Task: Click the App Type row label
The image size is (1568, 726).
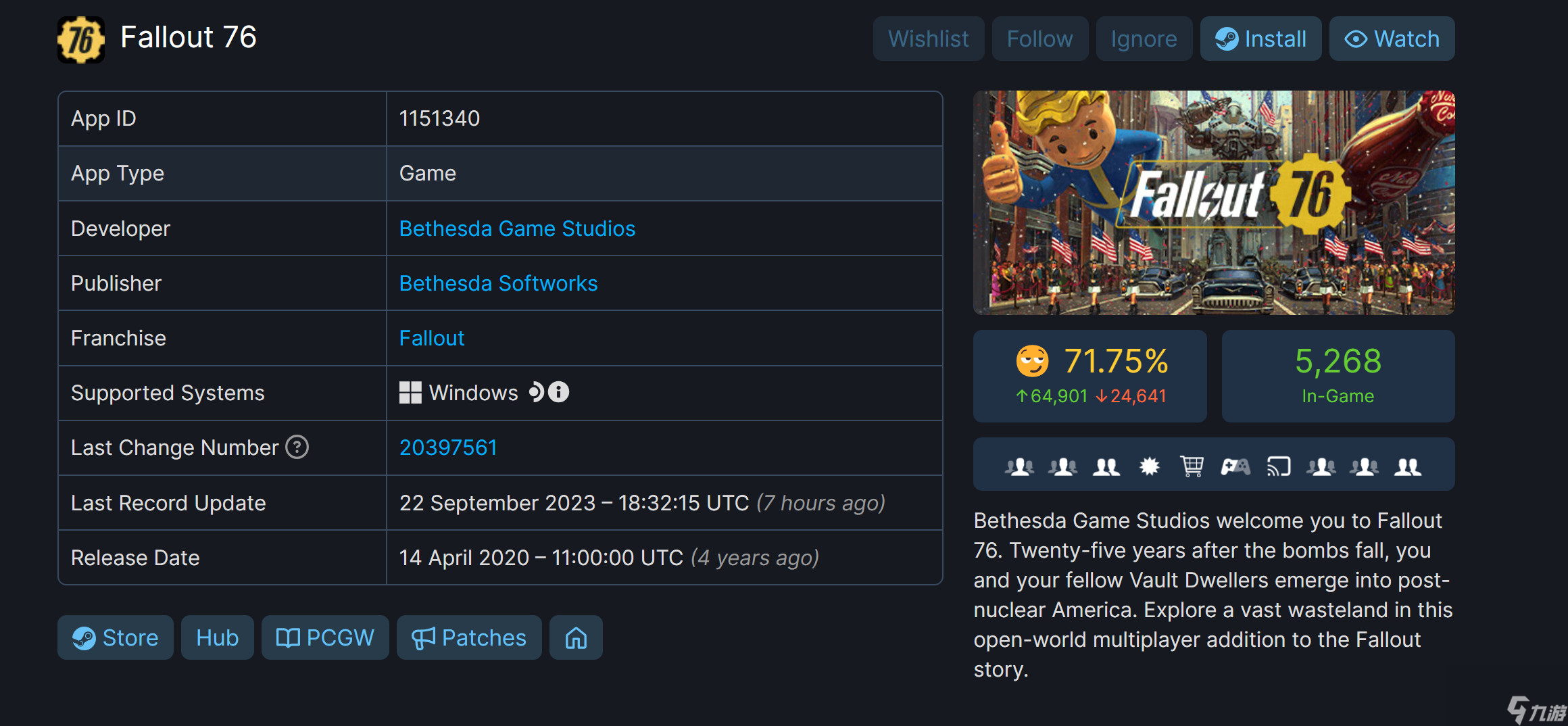Action: click(118, 173)
